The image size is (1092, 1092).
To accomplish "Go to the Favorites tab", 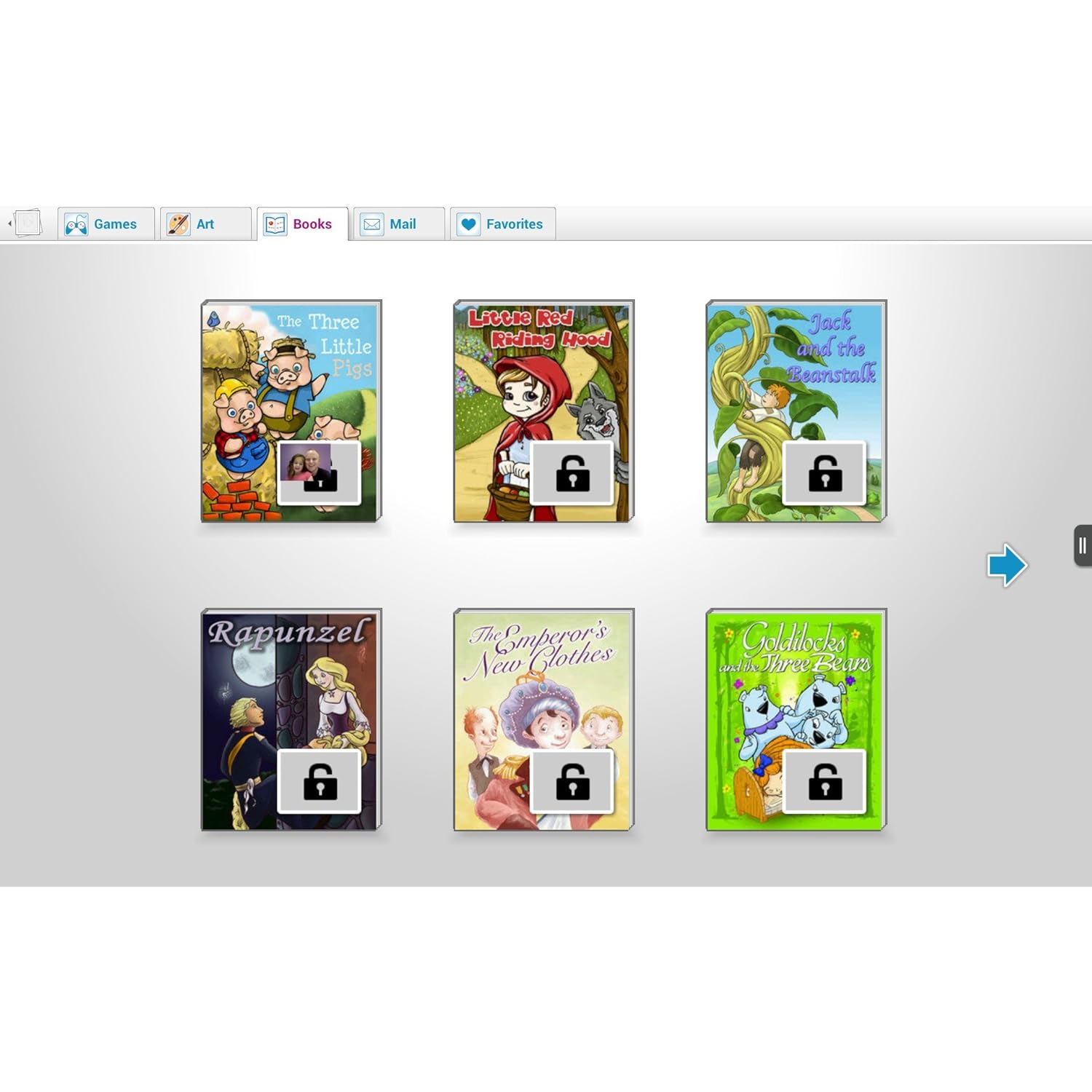I will [x=502, y=224].
